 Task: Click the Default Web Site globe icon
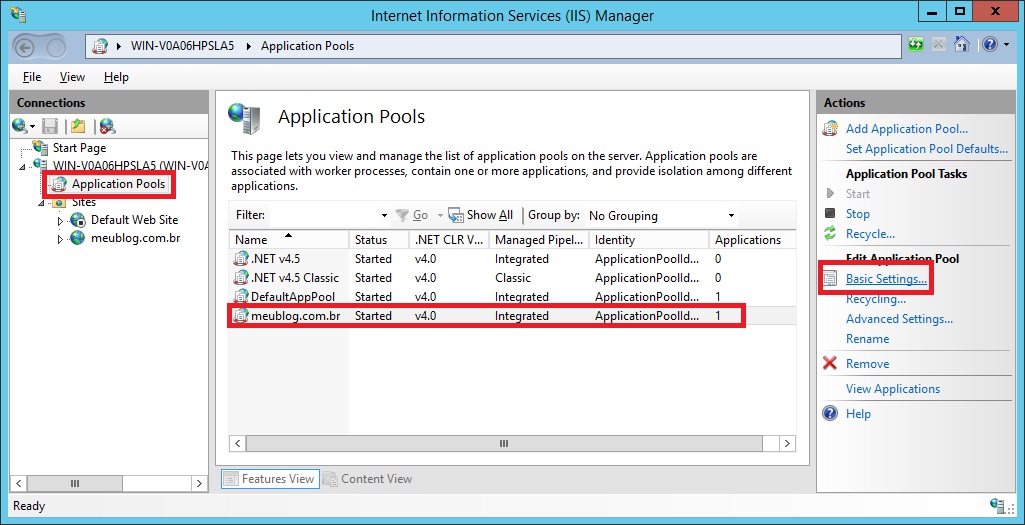click(78, 220)
